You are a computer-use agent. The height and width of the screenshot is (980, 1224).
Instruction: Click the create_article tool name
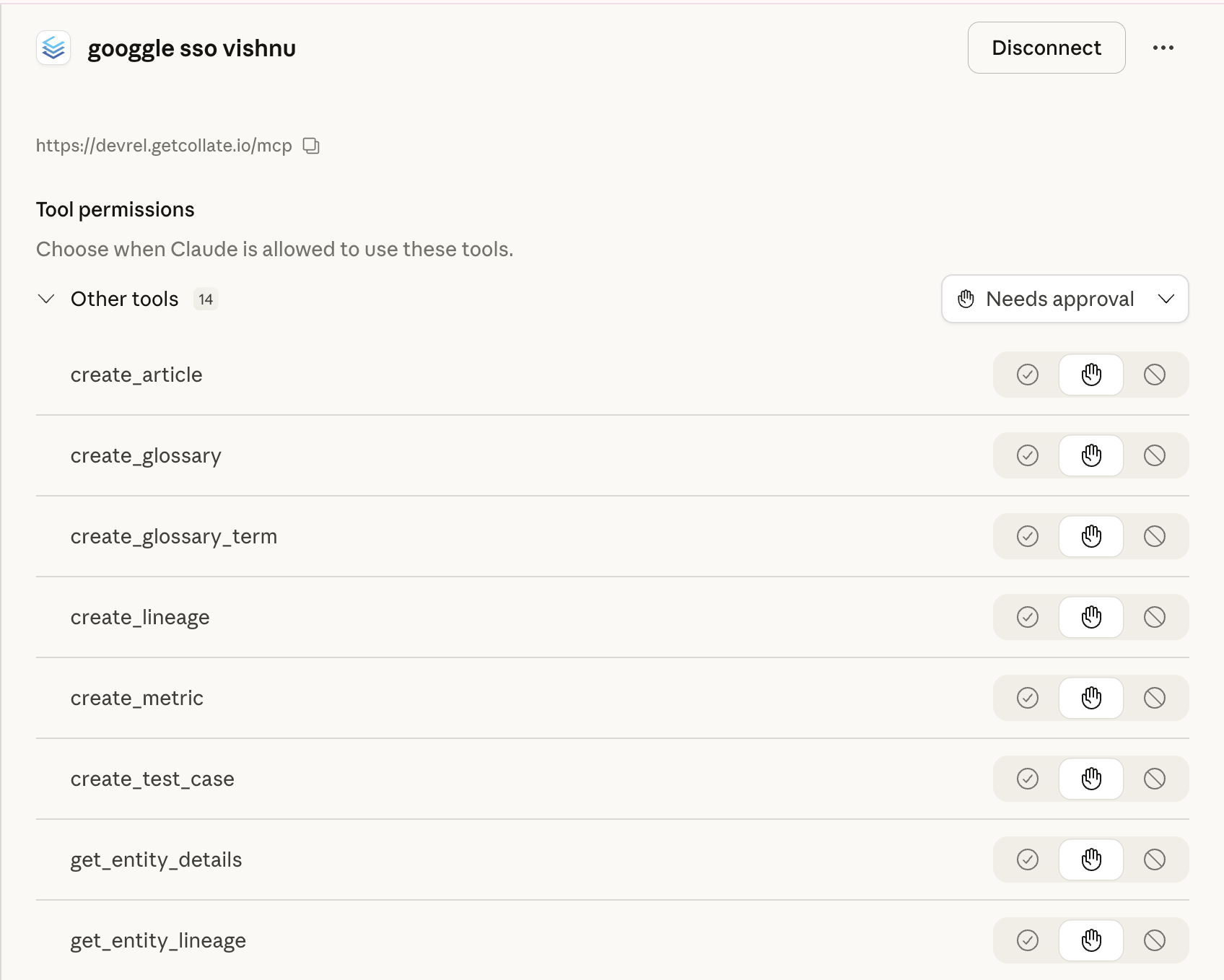(136, 375)
